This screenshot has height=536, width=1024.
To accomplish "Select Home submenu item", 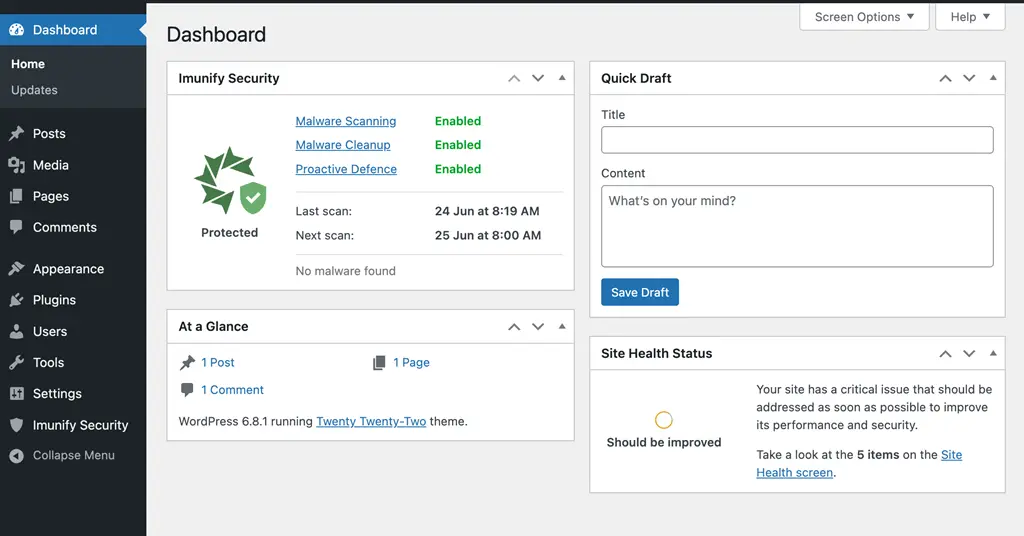I will click(28, 64).
